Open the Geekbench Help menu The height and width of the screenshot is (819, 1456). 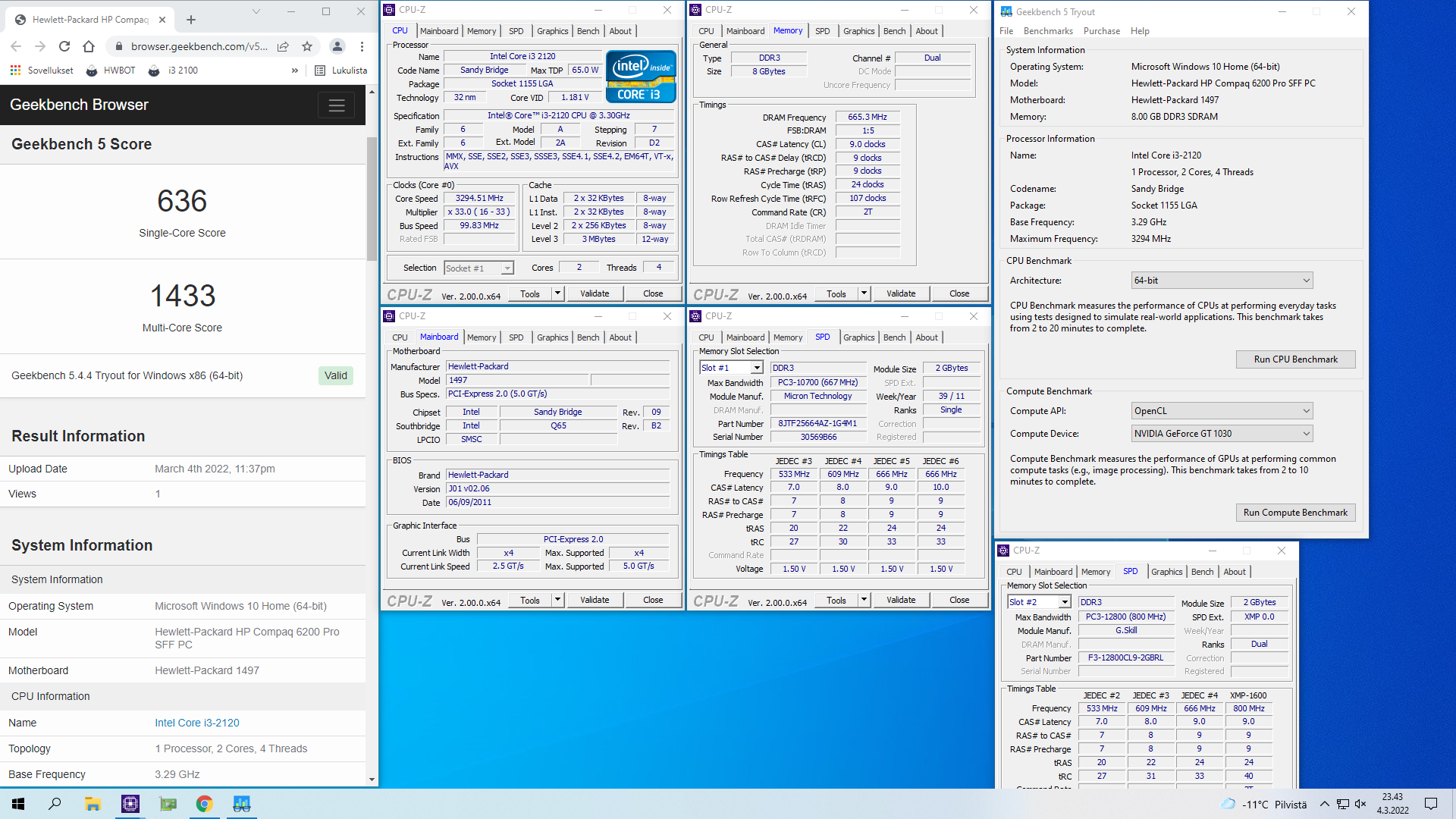pyautogui.click(x=1140, y=31)
